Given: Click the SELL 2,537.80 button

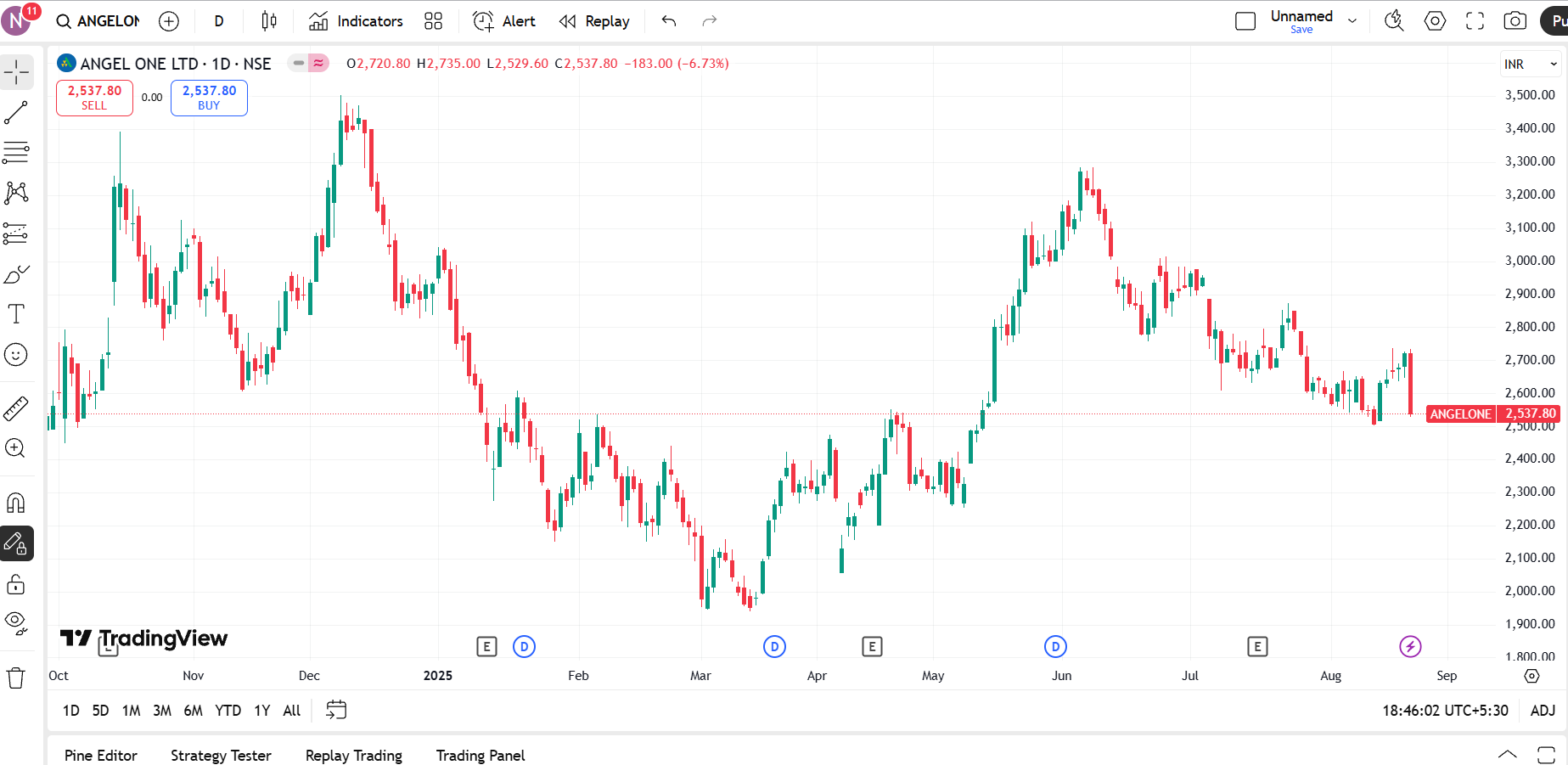Looking at the screenshot, I should (94, 98).
